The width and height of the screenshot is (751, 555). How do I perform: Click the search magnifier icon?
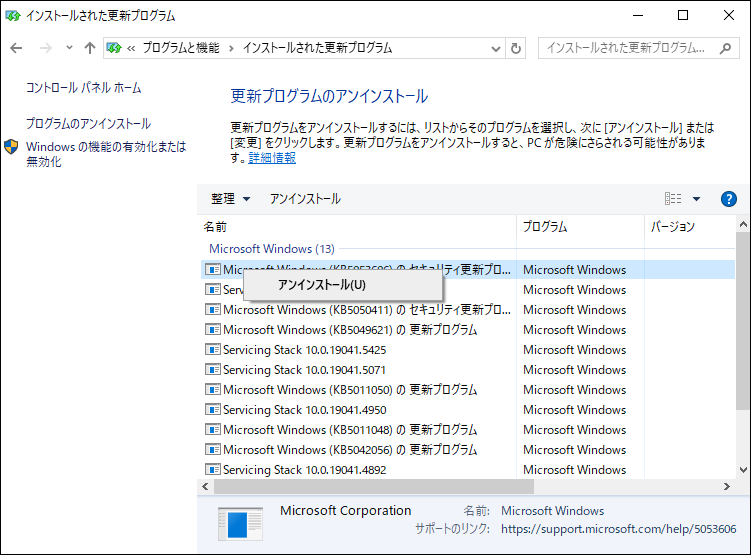tap(726, 48)
